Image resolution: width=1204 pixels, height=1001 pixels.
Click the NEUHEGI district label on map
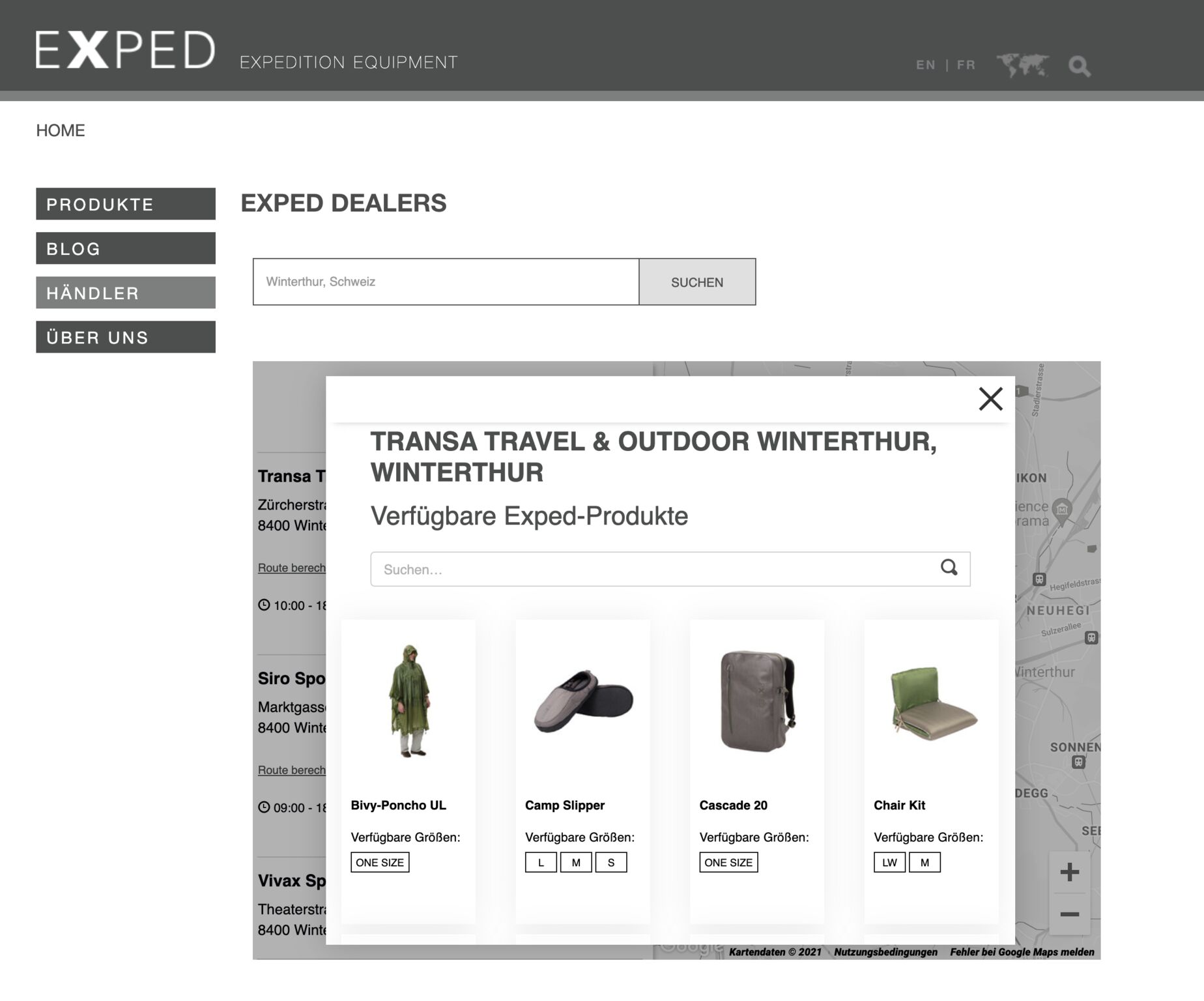click(x=1058, y=611)
